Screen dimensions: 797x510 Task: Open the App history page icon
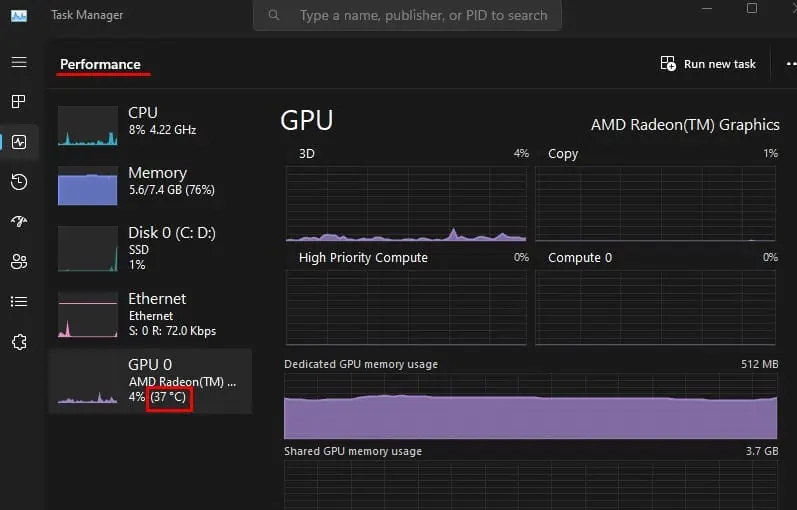[x=19, y=181]
